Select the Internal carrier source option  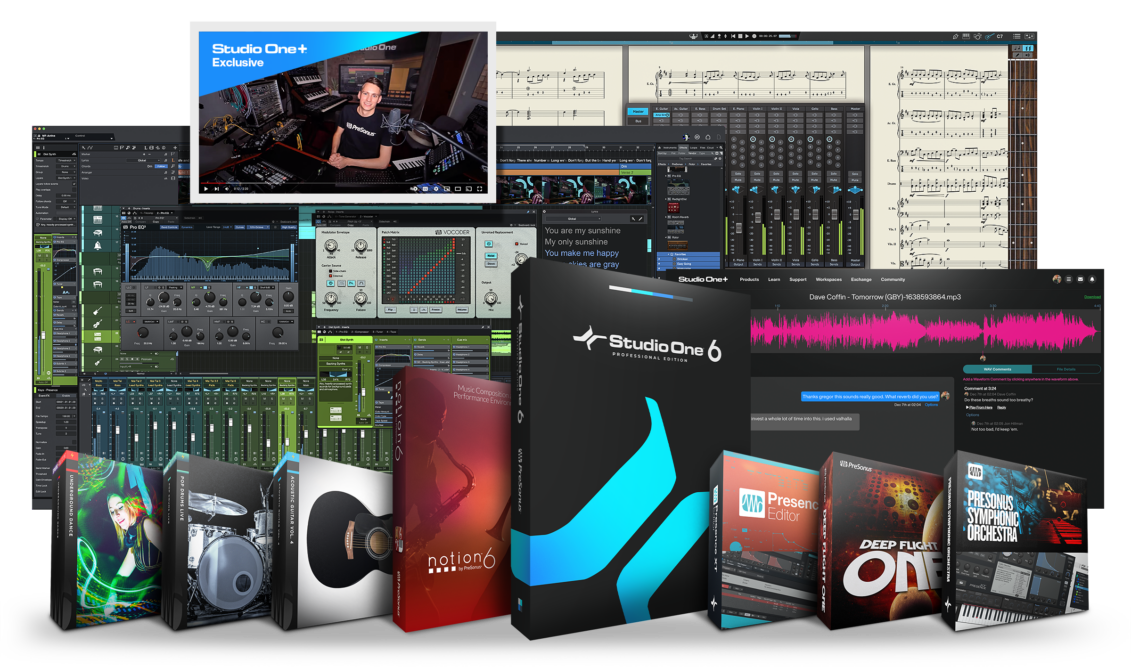point(336,275)
